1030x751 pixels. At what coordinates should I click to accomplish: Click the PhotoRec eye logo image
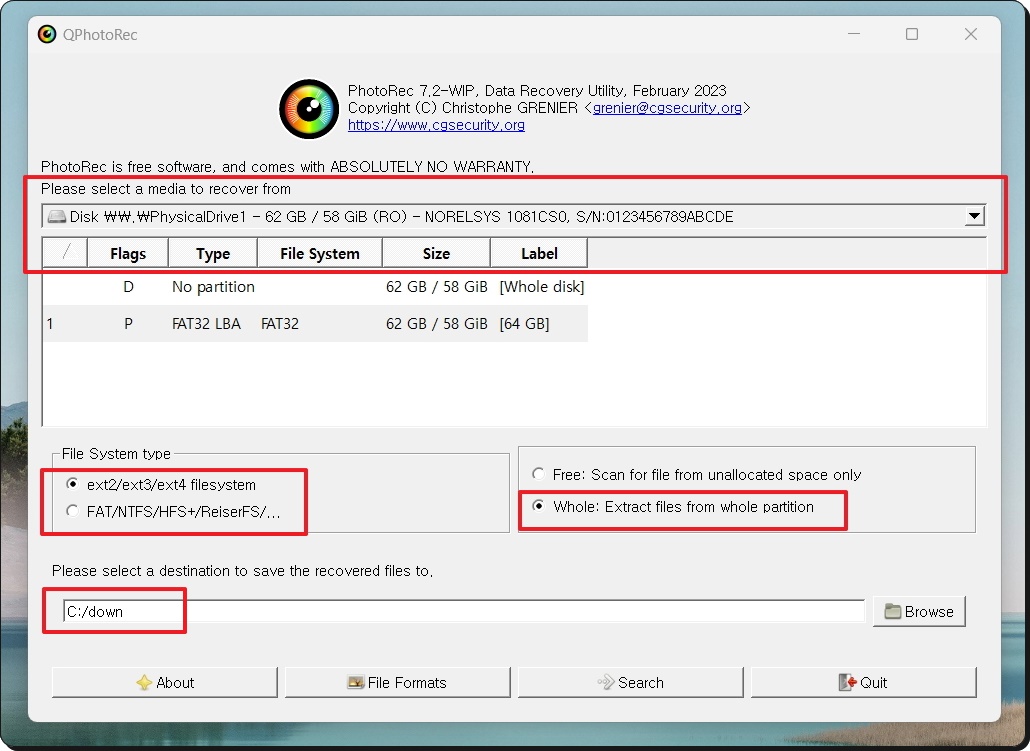[x=309, y=108]
